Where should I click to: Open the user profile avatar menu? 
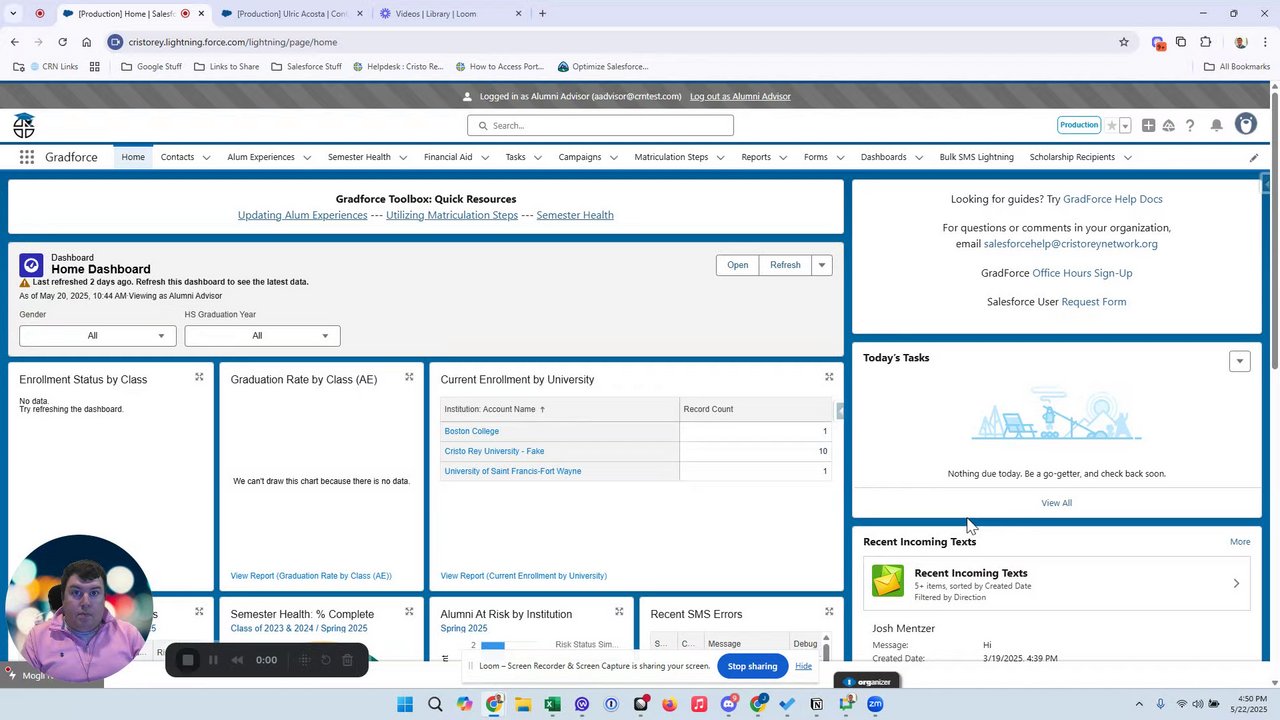pos(1245,124)
